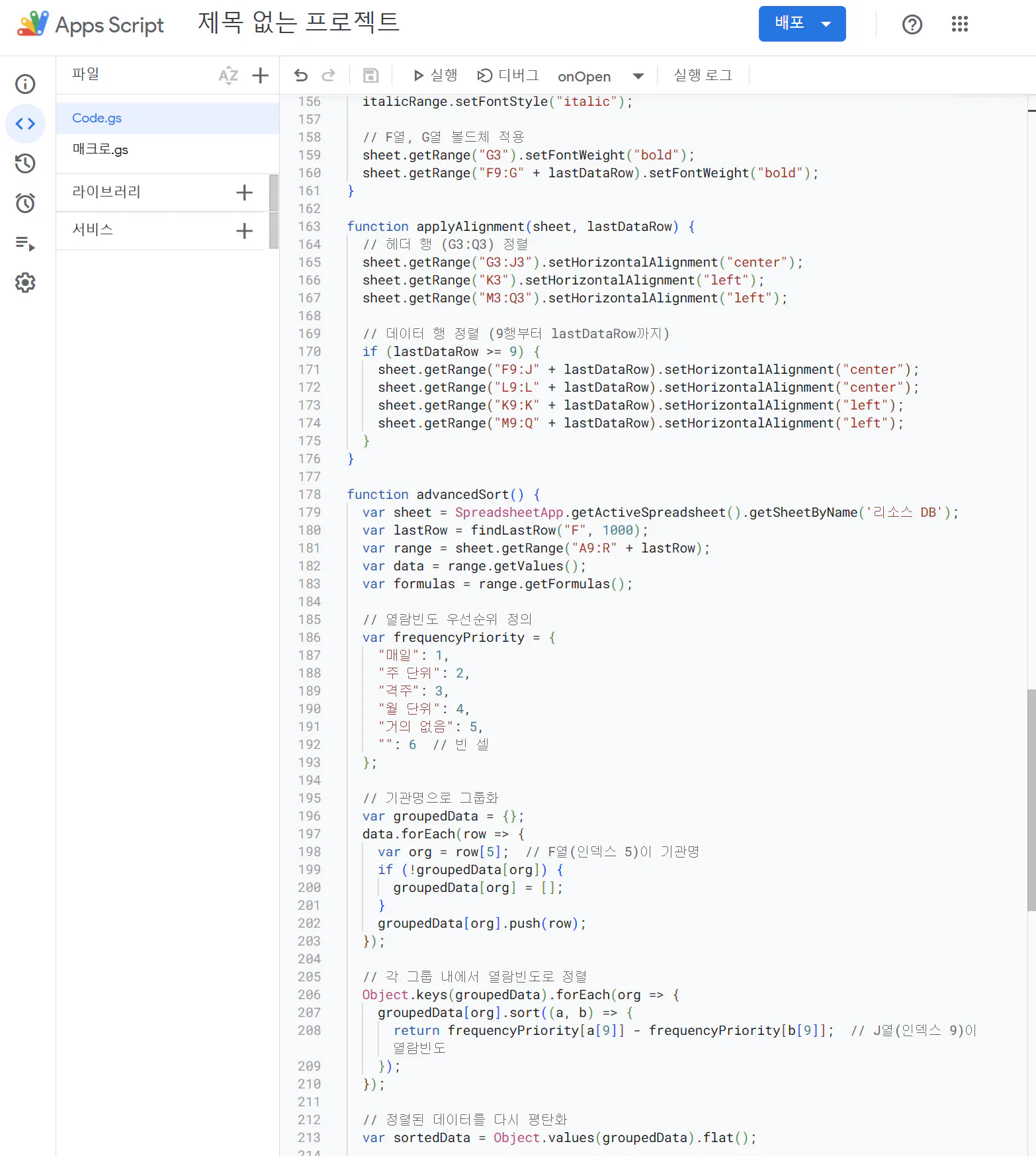Open Project Settings gear icon
Image resolution: width=1036 pixels, height=1156 pixels.
click(x=25, y=283)
